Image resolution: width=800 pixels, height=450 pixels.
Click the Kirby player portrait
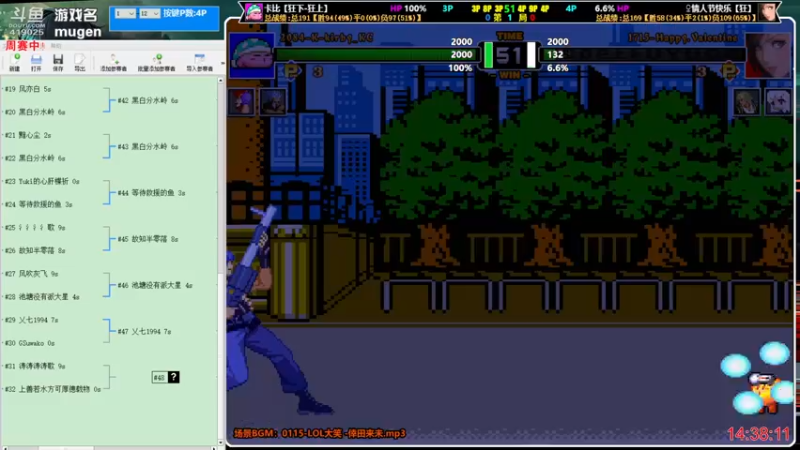point(252,55)
